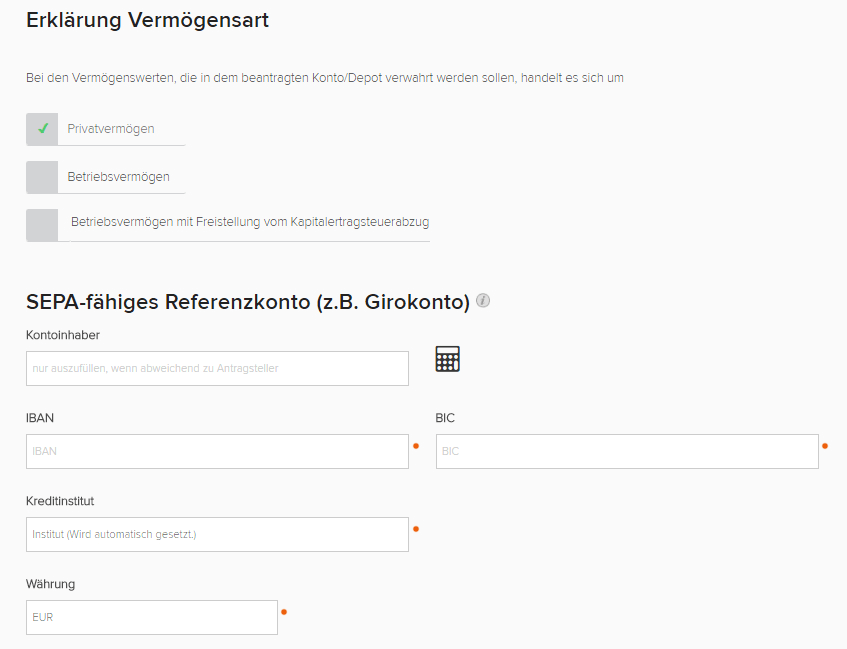Open the info icon beside SEPA-fähiges Referenzkonto
Image resolution: width=847 pixels, height=649 pixels.
483,300
